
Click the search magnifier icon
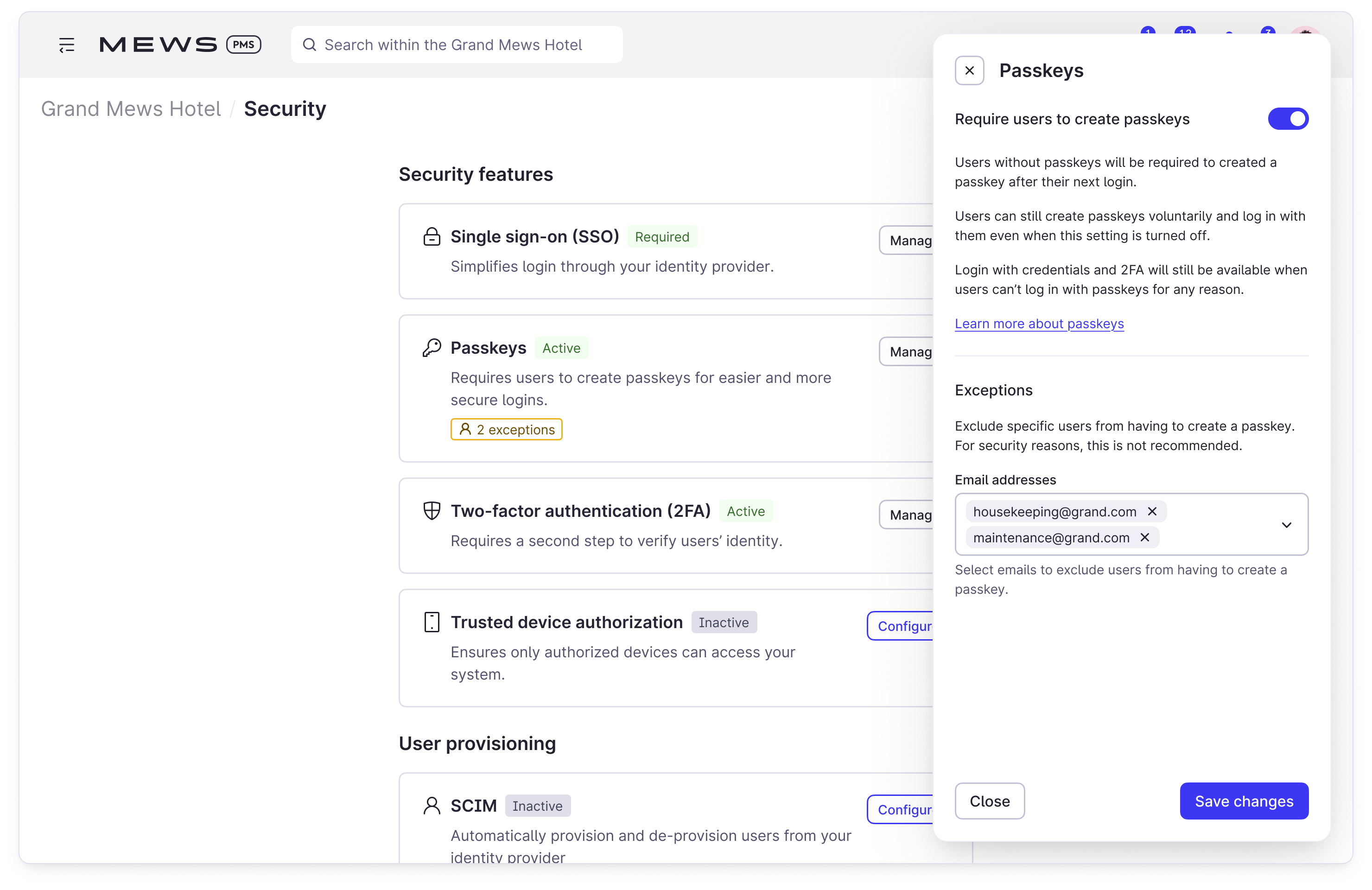click(310, 44)
